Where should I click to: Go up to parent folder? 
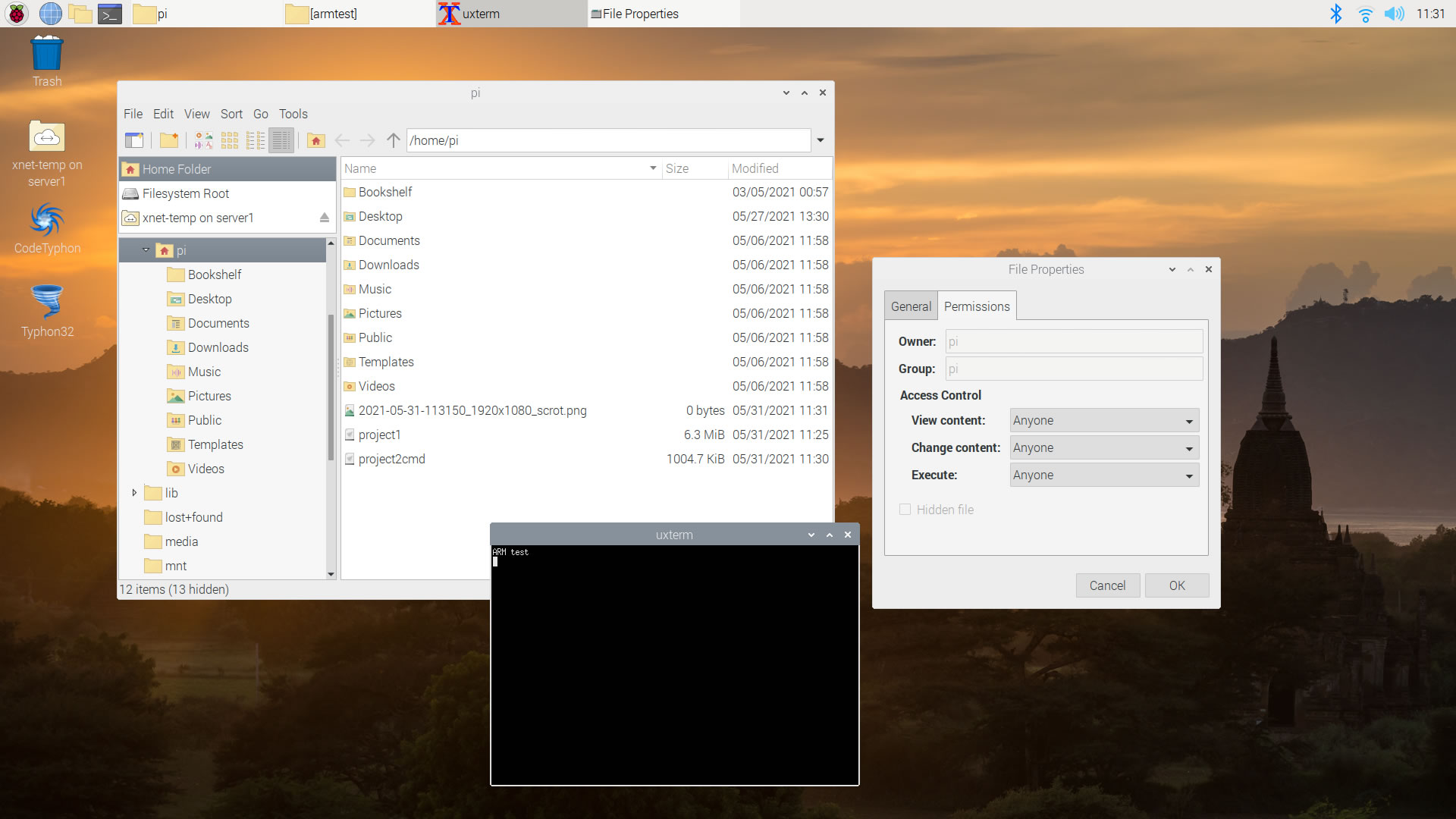pos(393,140)
